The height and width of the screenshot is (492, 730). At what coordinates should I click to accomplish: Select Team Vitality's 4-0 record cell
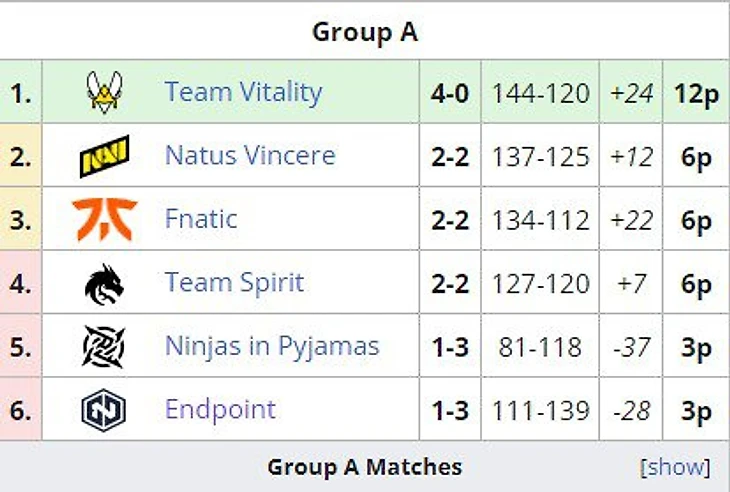click(449, 93)
